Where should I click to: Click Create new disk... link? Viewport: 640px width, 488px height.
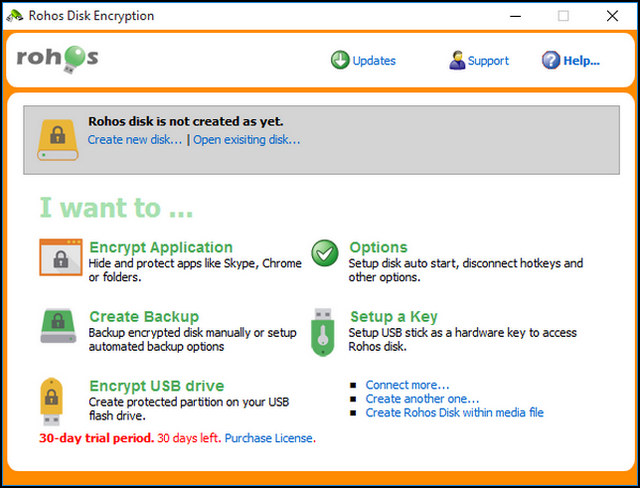(135, 140)
